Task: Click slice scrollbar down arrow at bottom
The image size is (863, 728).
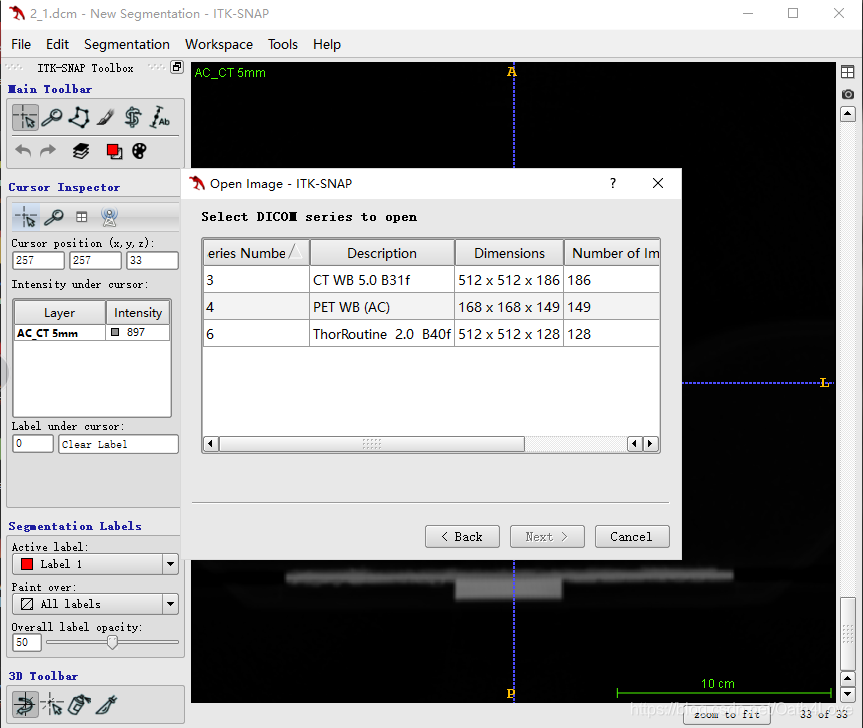Action: click(848, 693)
